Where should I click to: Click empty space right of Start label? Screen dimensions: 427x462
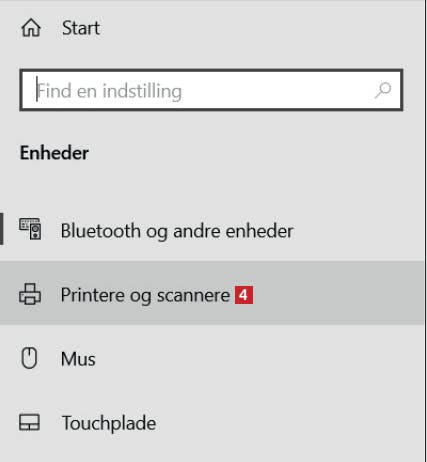pos(262,28)
